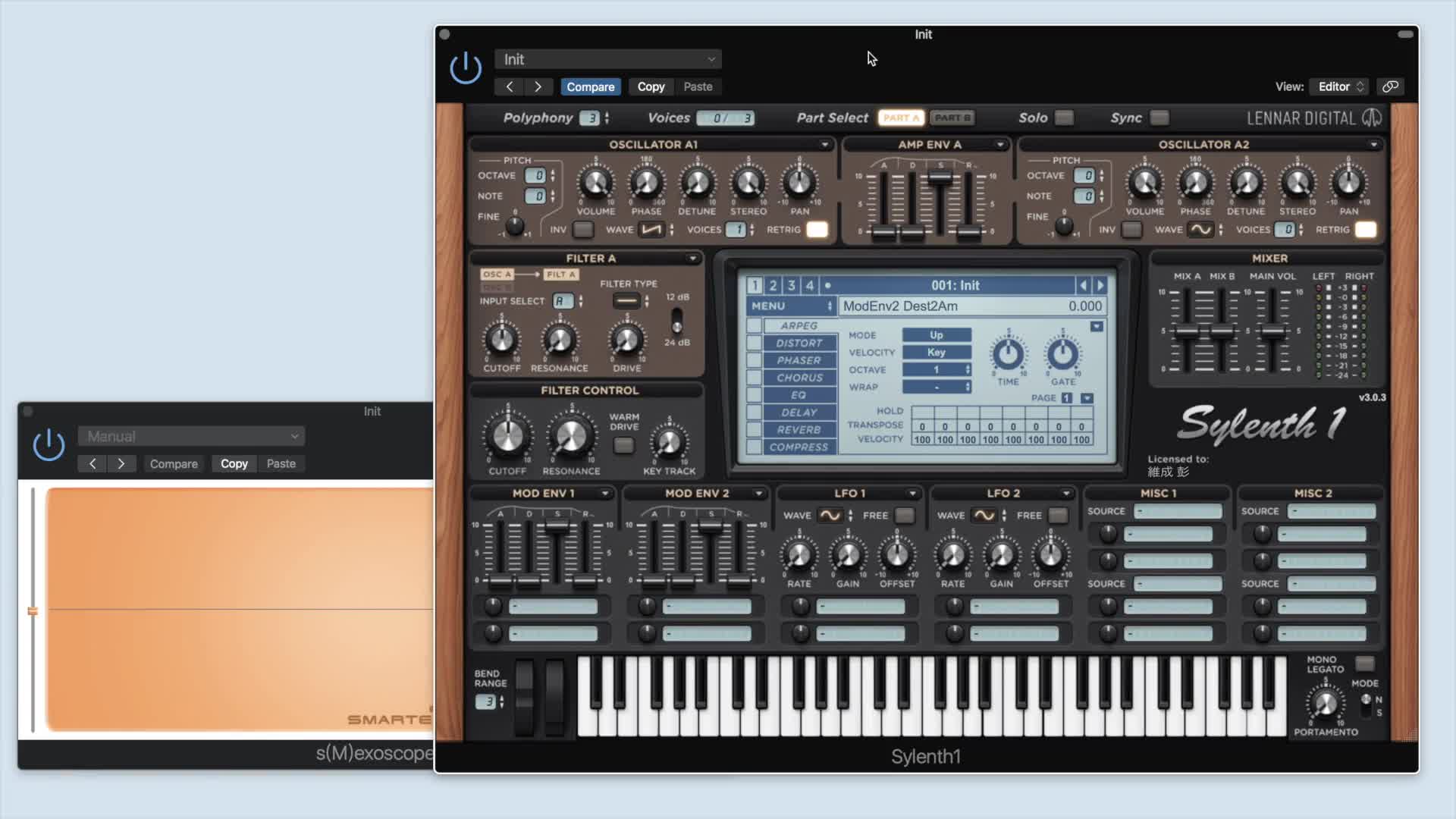Toggle the DISTORT effect checkbox
This screenshot has width=1456, height=819.
pos(755,343)
